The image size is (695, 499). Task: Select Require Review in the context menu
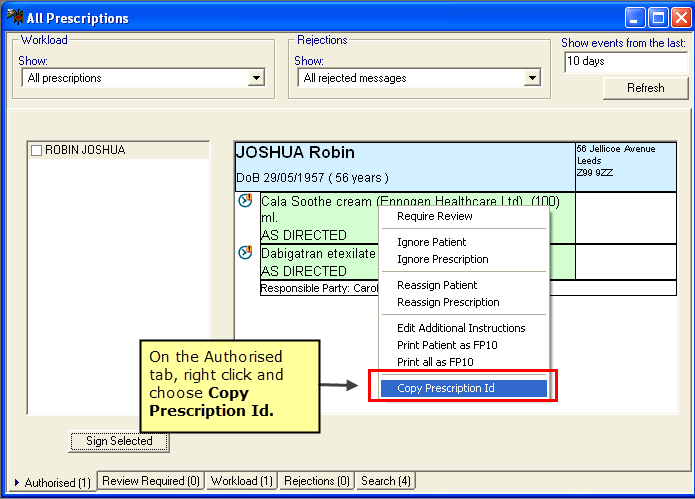point(435,216)
